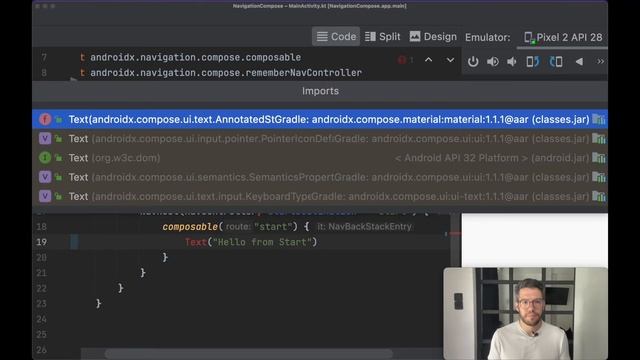Viewport: 640px width, 360px height.
Task: Select Text from SemanticsProperties import option
Action: (x=320, y=177)
